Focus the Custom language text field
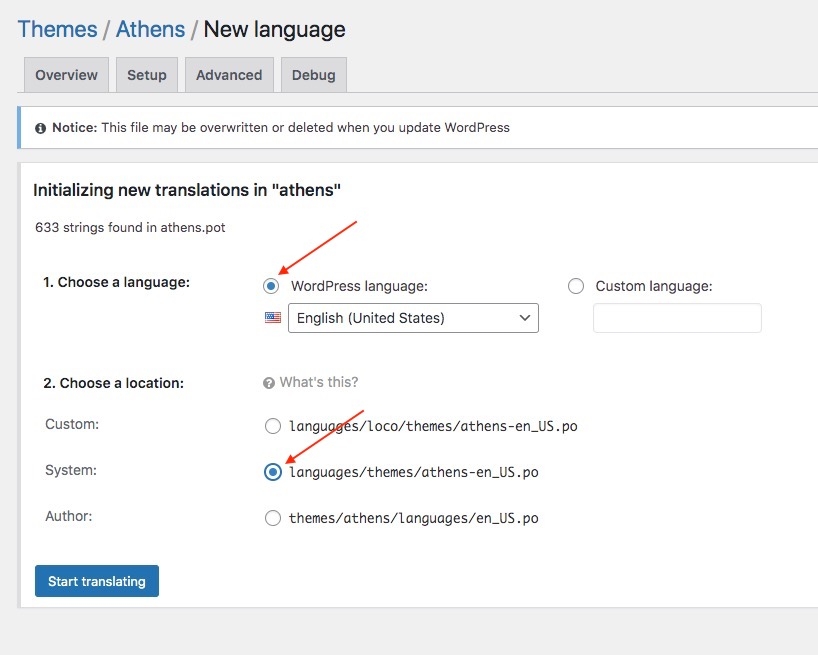 click(677, 318)
